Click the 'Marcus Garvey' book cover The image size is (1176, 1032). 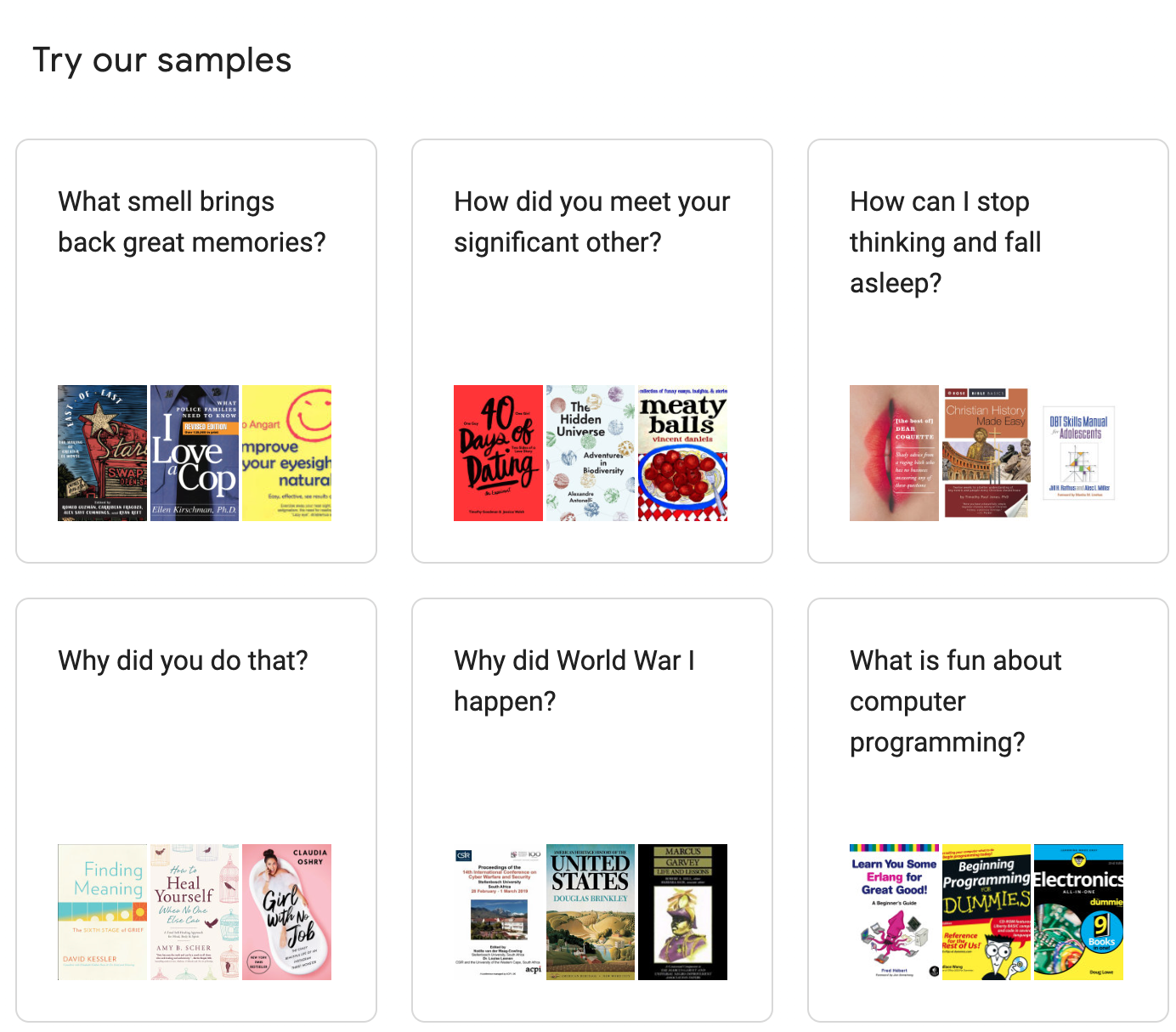click(x=682, y=912)
